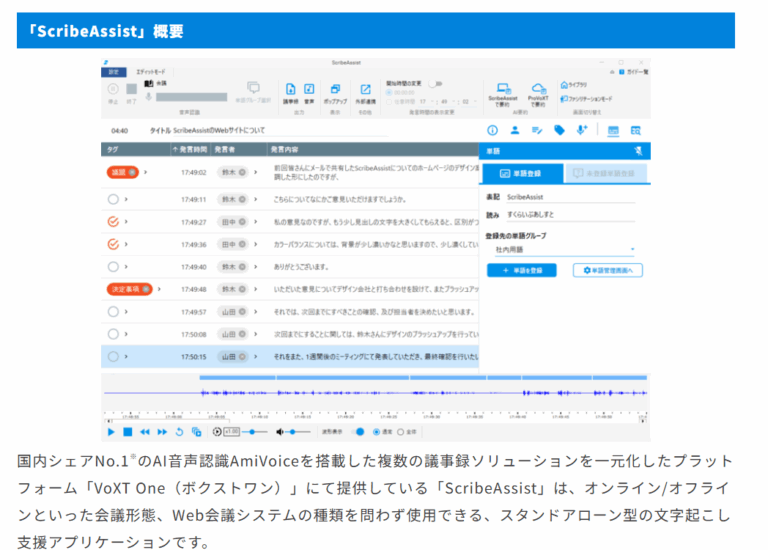Play the audio with the play button
The width and height of the screenshot is (768, 550).
[x=111, y=432]
